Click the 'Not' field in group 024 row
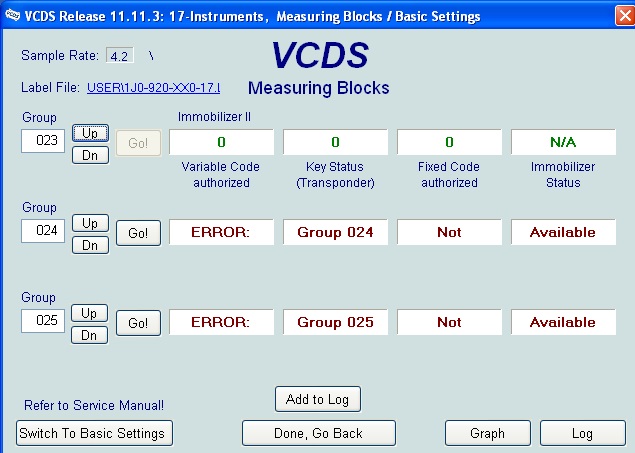 coord(450,232)
